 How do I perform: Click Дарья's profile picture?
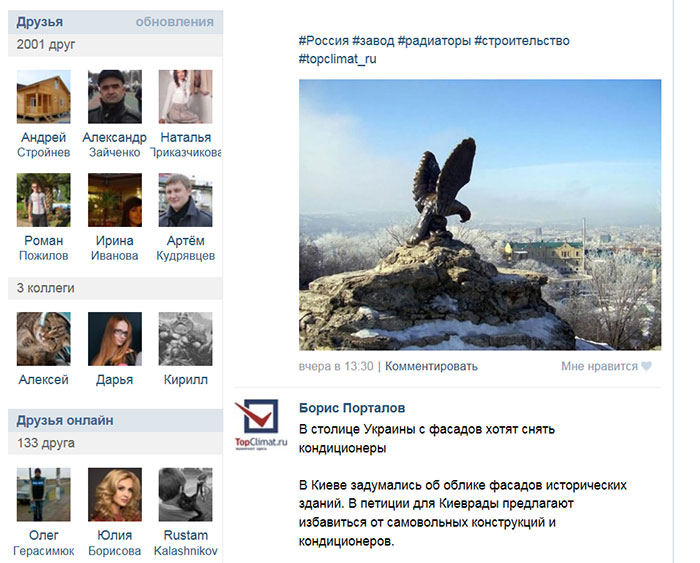click(115, 339)
